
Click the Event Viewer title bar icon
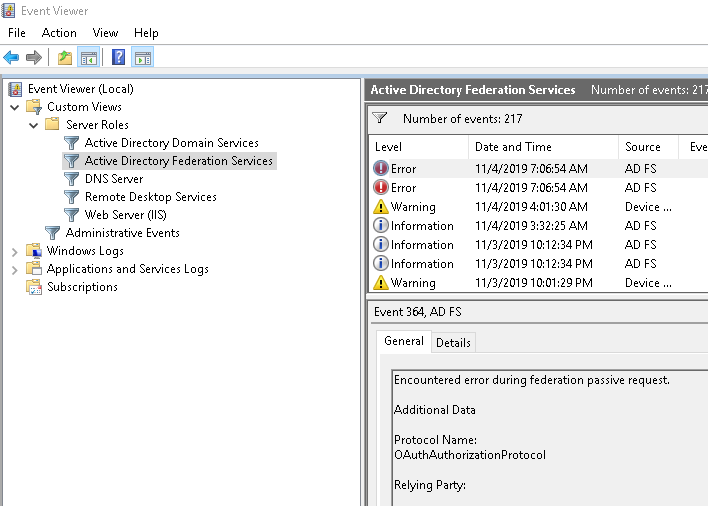[8, 10]
